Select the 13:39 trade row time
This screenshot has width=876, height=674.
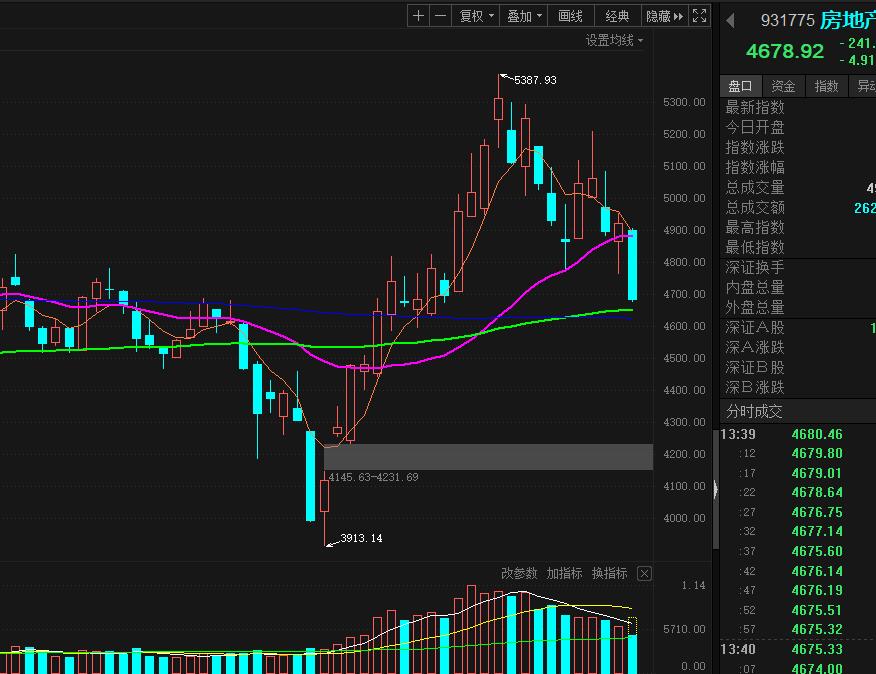point(738,434)
